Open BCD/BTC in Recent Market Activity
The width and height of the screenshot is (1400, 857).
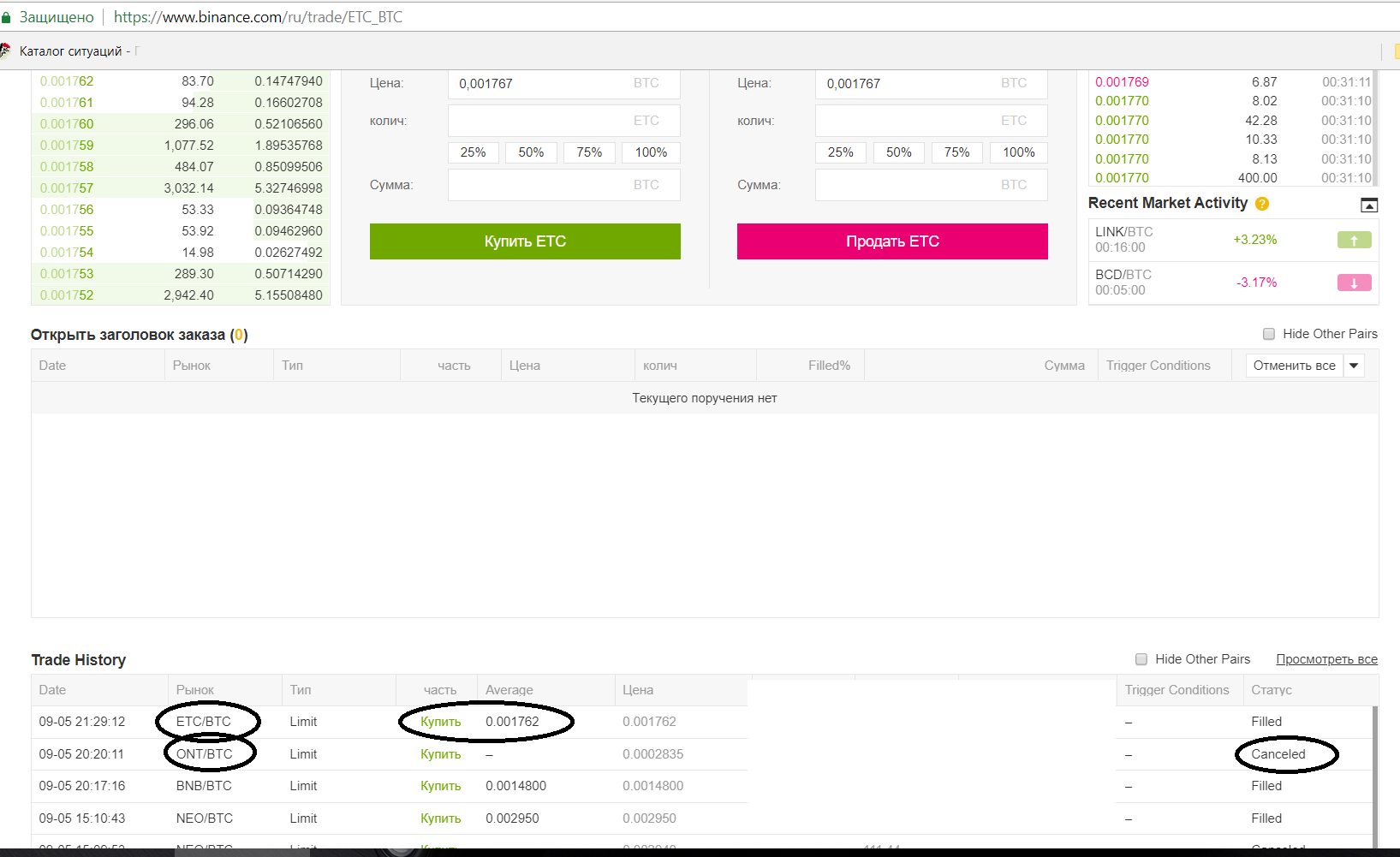(x=1123, y=275)
